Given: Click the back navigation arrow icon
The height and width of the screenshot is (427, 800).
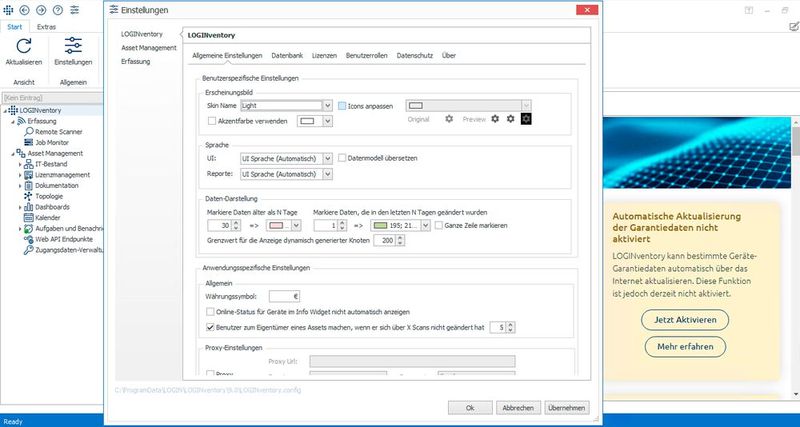Looking at the screenshot, I should (24, 10).
